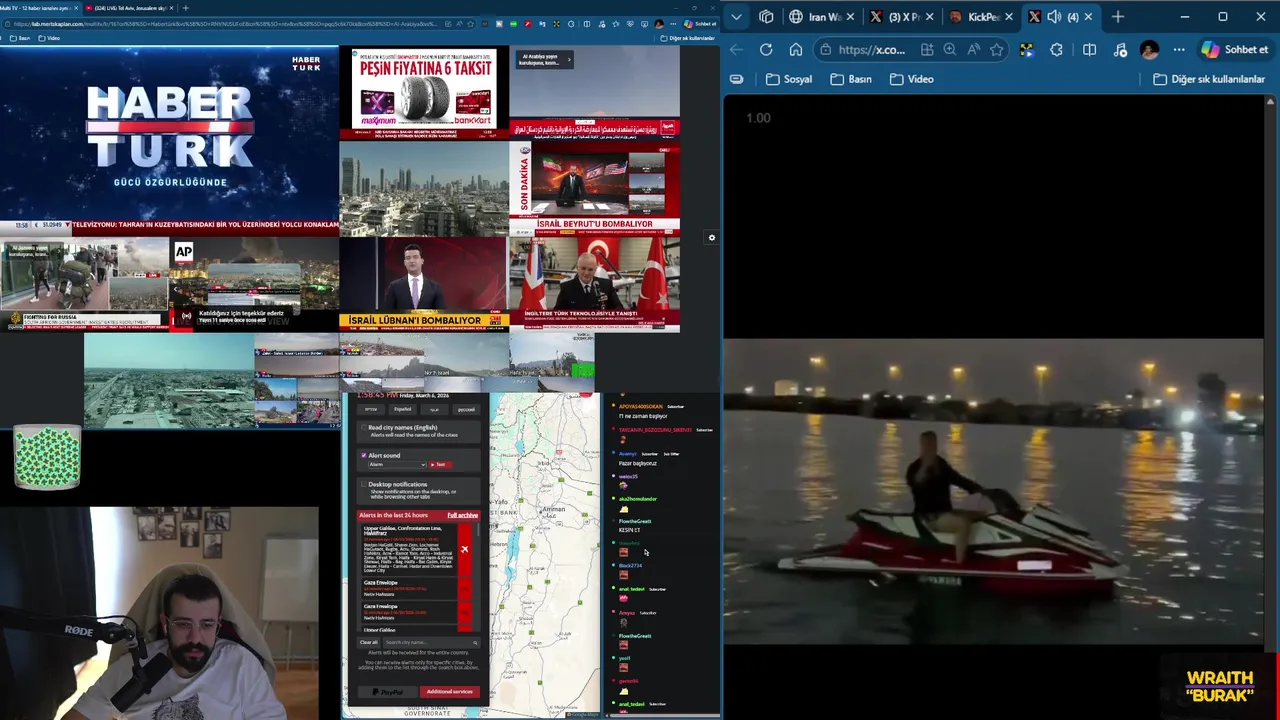Open new tab in left browser
The image size is (1280, 720).
pyautogui.click(x=185, y=8)
